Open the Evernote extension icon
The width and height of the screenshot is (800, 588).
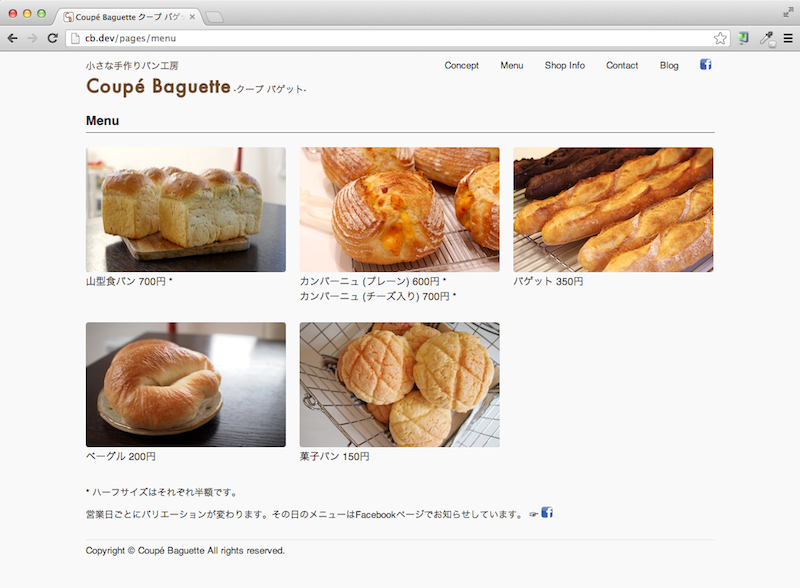743,38
